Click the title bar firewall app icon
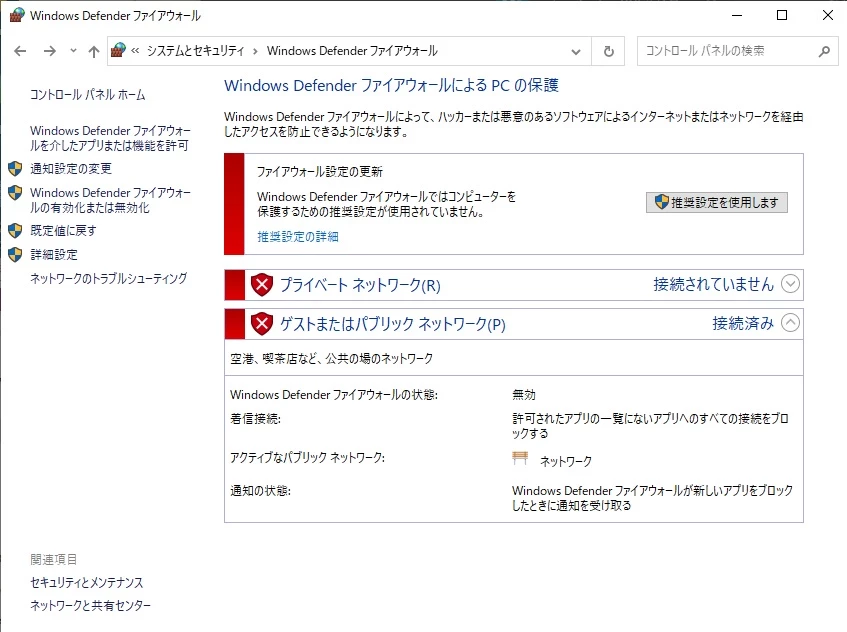This screenshot has height=632, width=847. click(17, 15)
